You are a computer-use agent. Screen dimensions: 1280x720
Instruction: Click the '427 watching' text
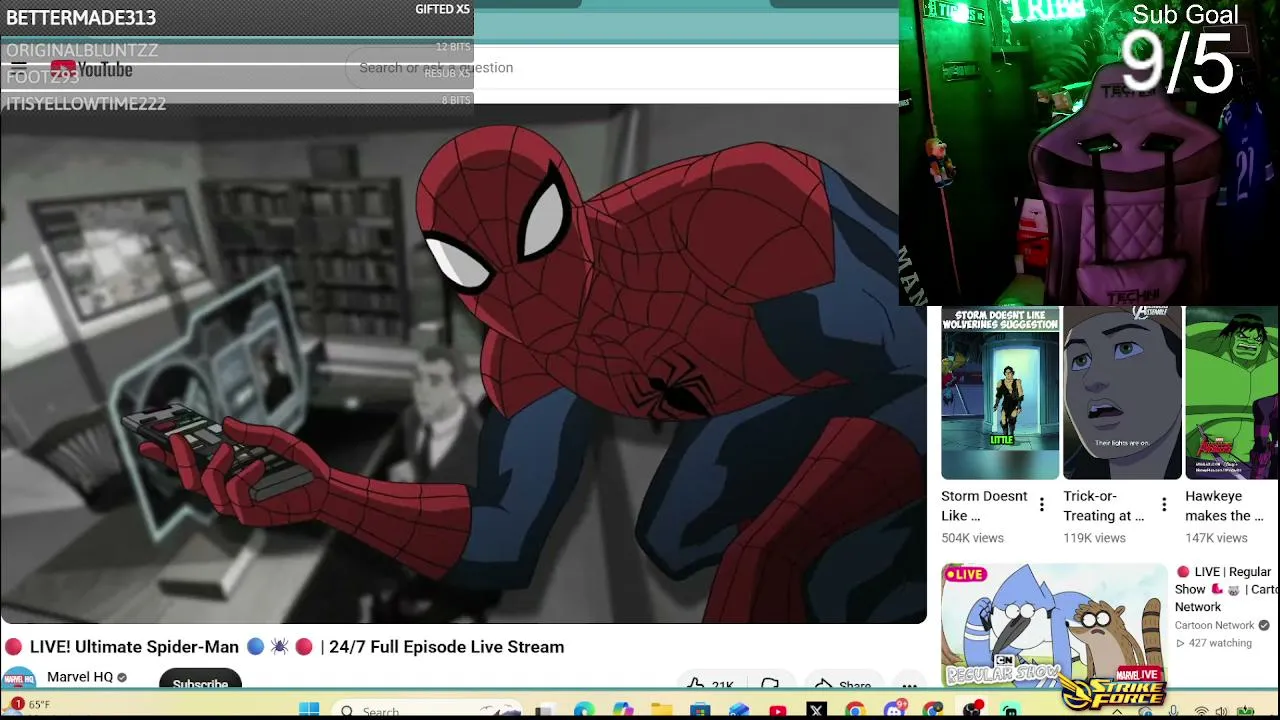[1220, 643]
